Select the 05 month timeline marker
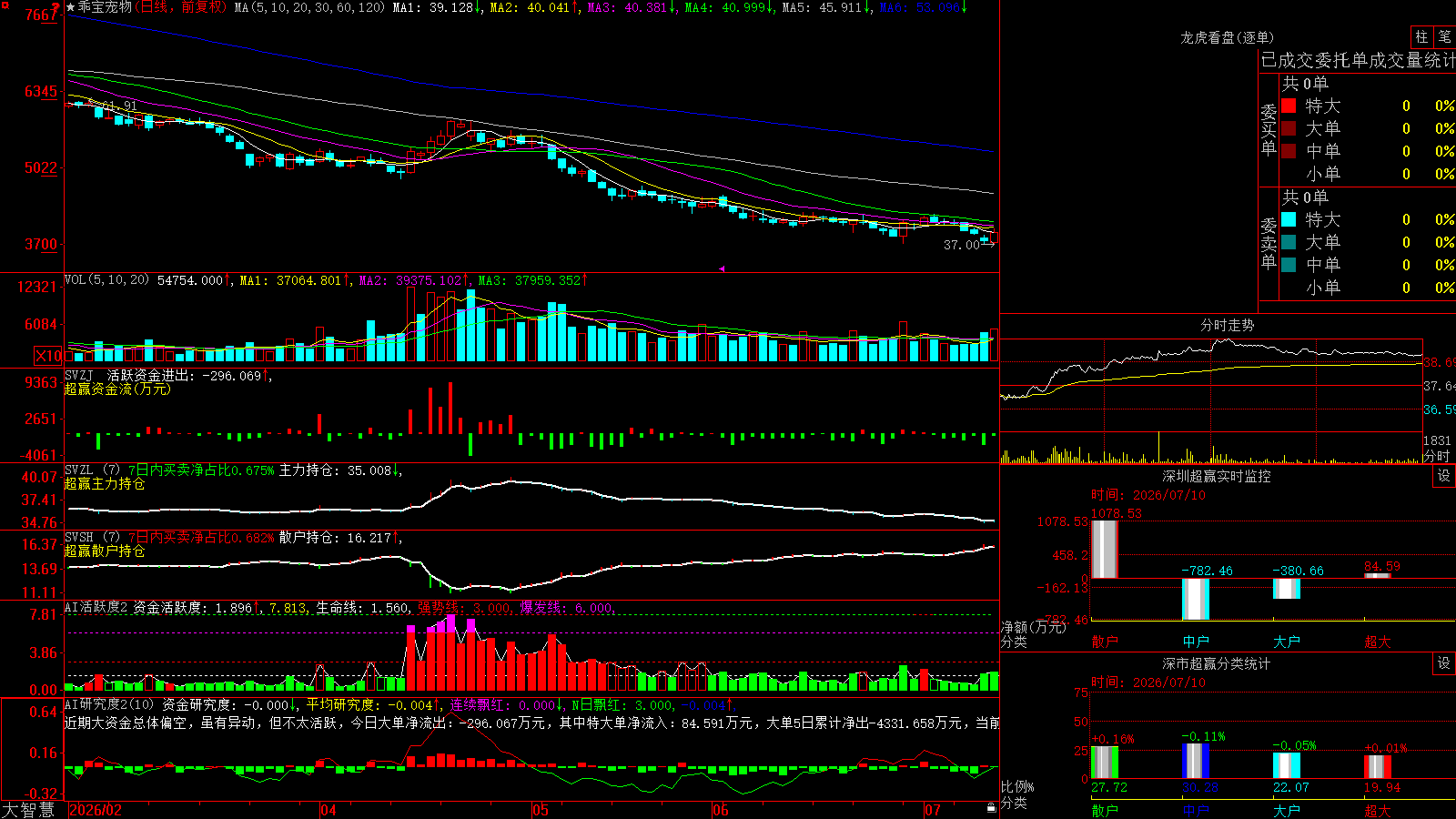This screenshot has width=1456, height=819. point(541,810)
